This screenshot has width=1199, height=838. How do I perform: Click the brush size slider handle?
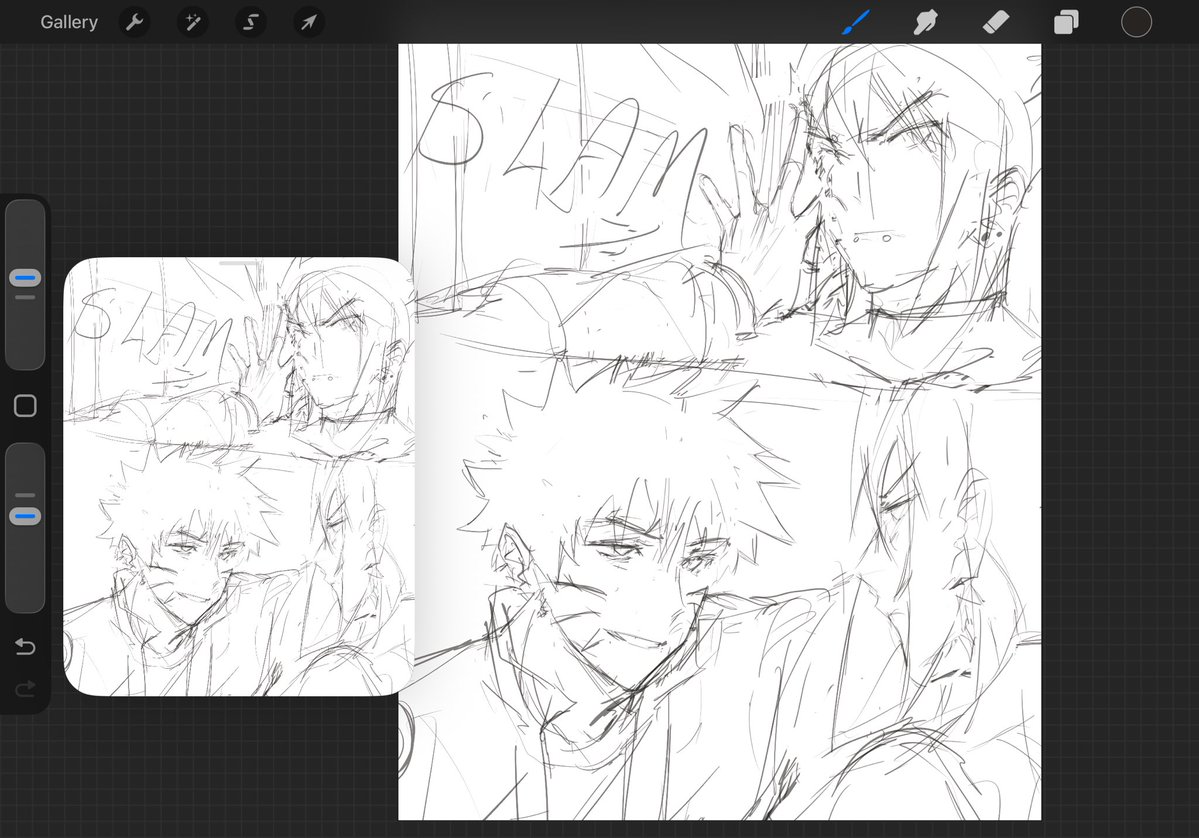click(25, 278)
